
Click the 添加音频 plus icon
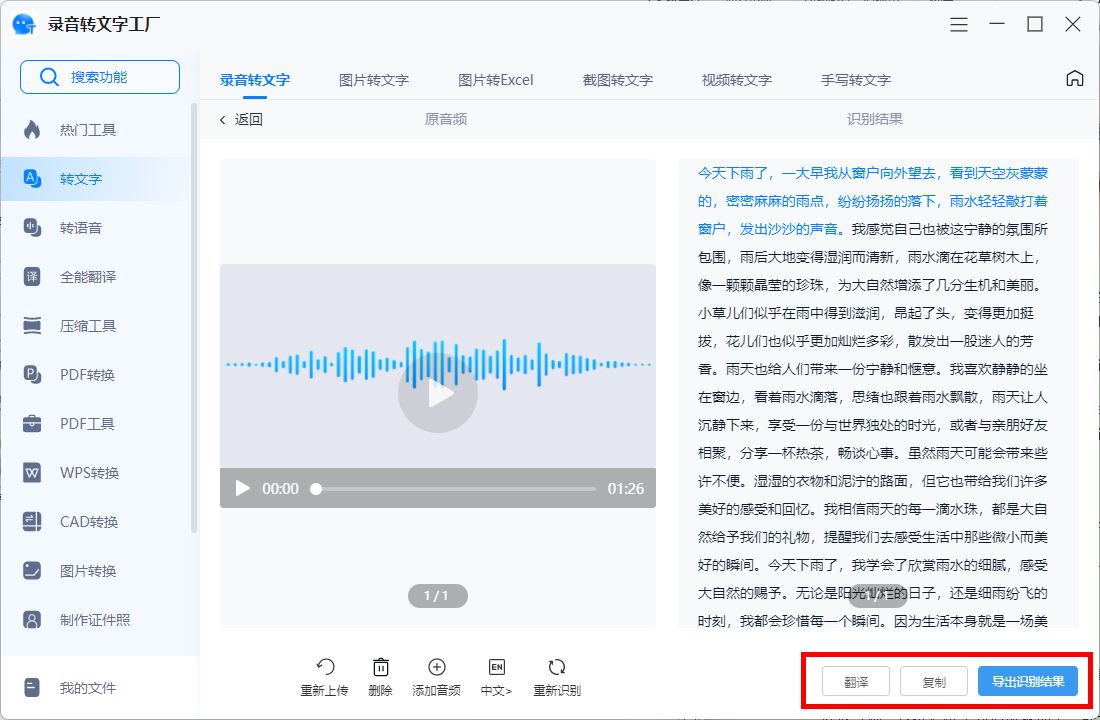436,667
